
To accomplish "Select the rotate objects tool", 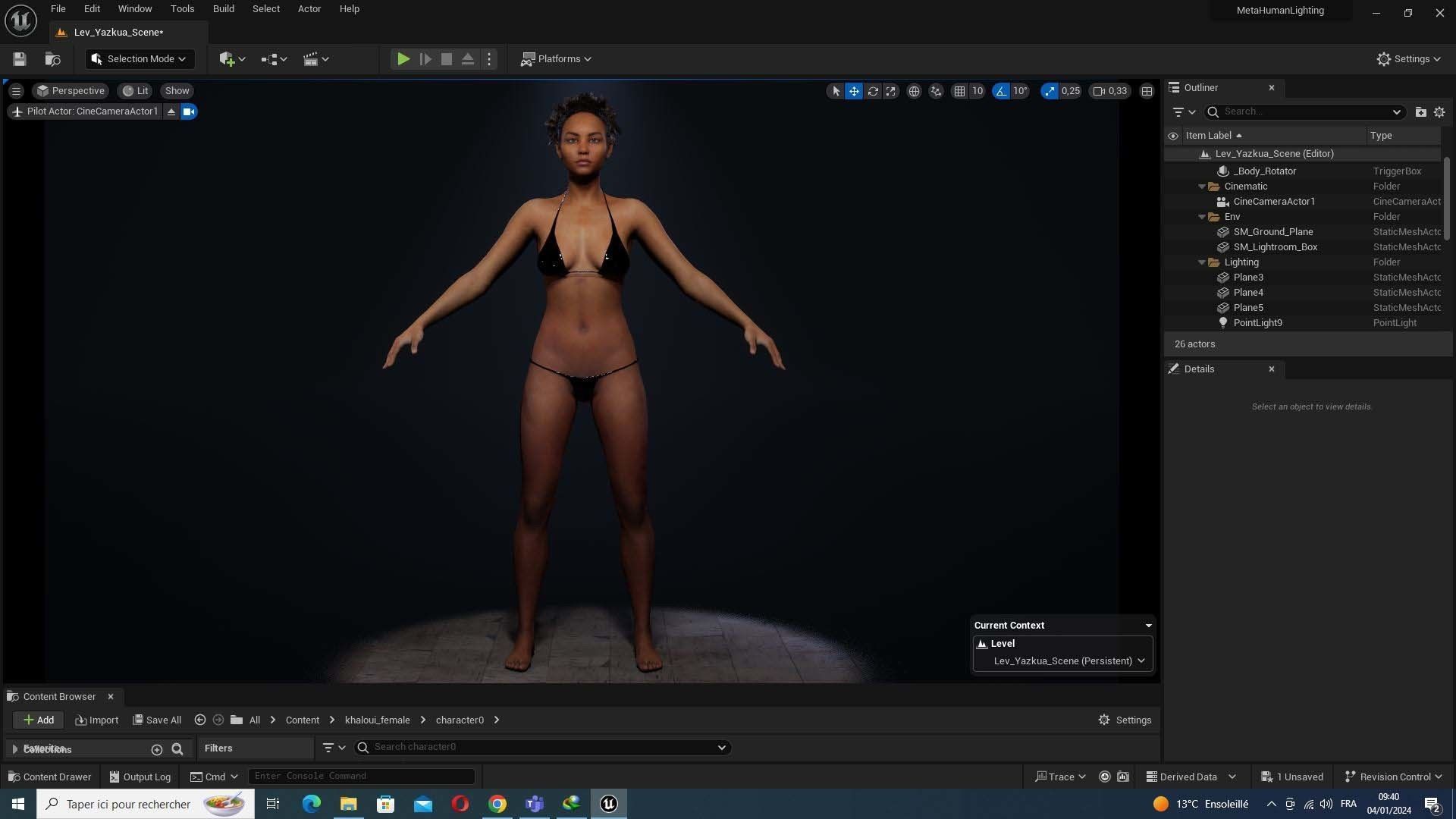I will click(873, 91).
